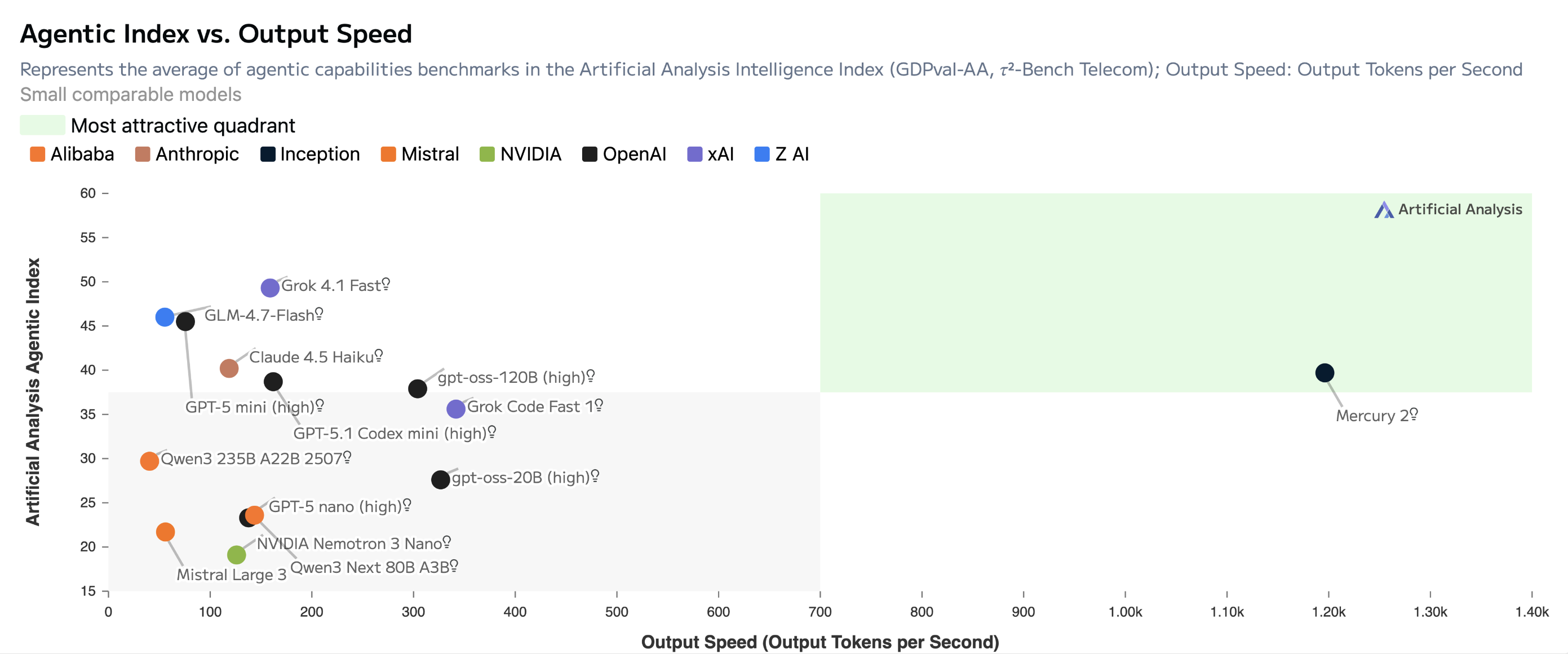The height and width of the screenshot is (654, 1568).
Task: Click the Artificial Analysis logo icon
Action: 1384,210
